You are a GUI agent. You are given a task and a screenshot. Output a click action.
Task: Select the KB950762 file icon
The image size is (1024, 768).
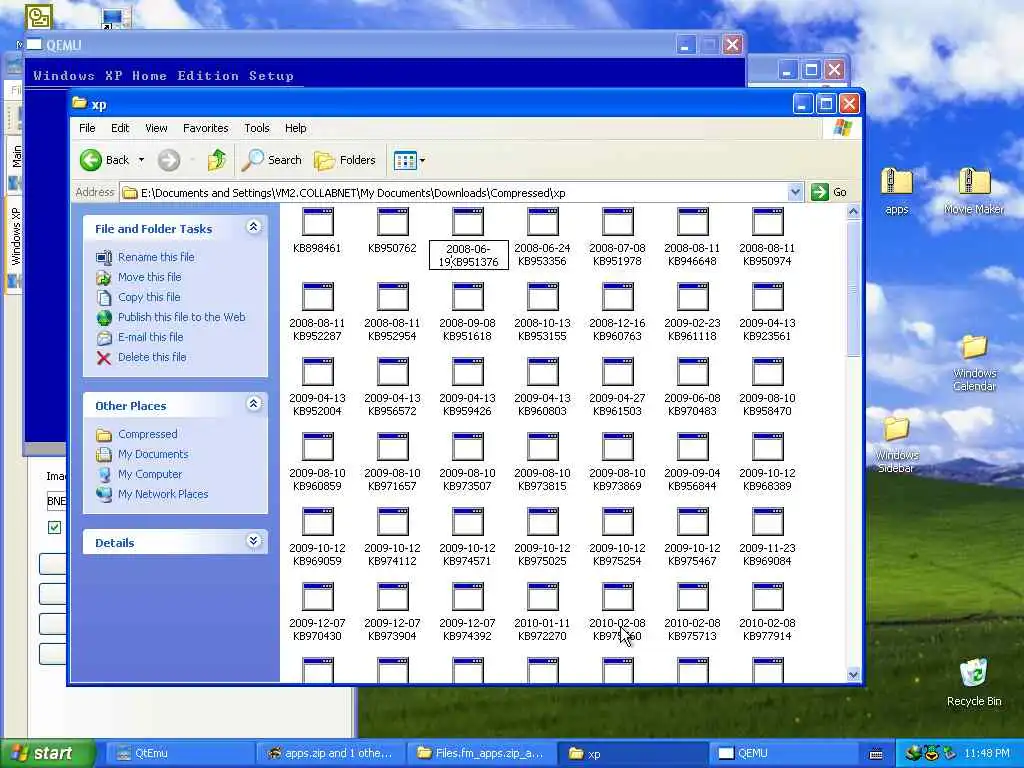click(392, 222)
